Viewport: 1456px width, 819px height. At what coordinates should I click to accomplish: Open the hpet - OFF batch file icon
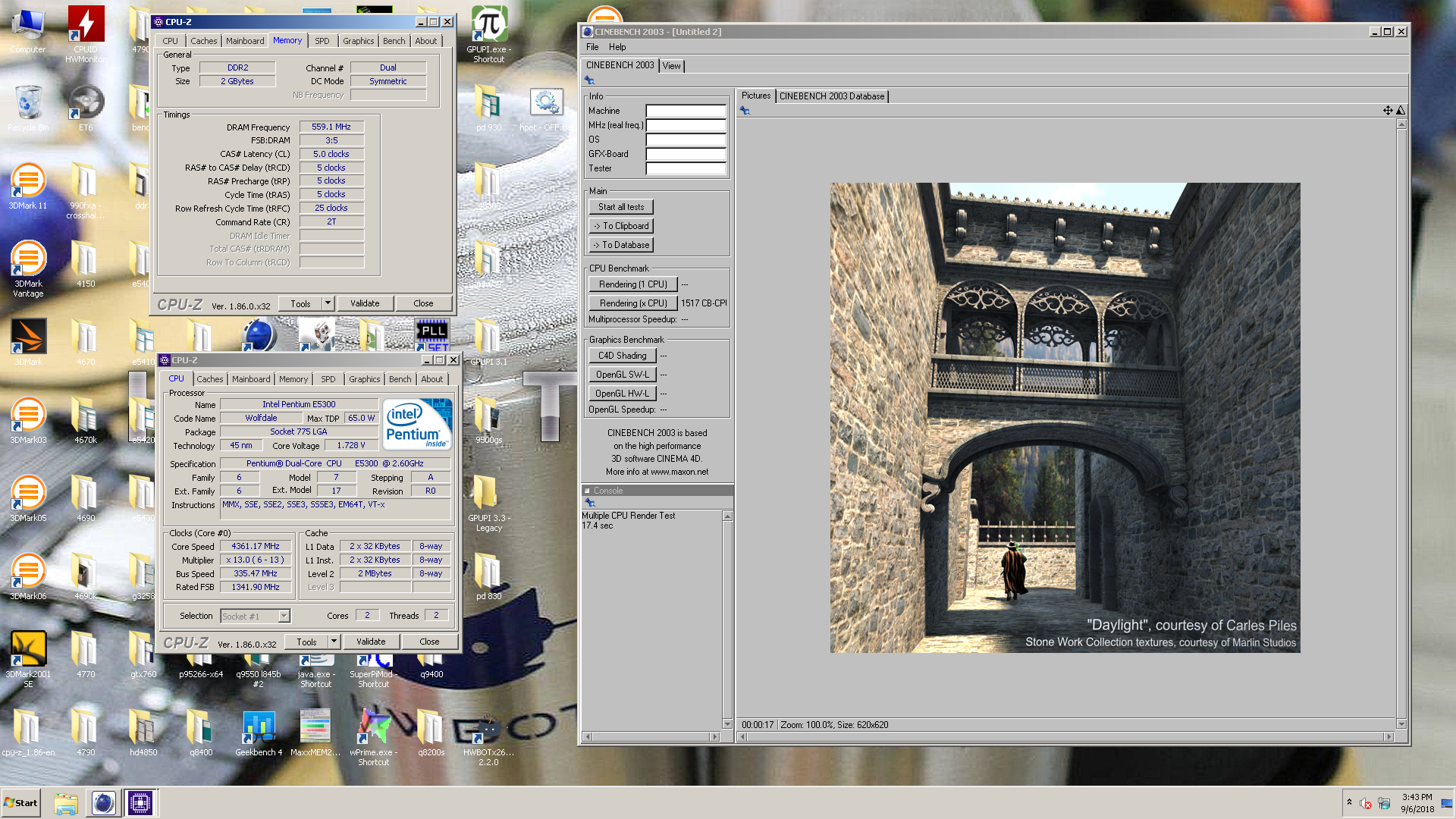[546, 108]
